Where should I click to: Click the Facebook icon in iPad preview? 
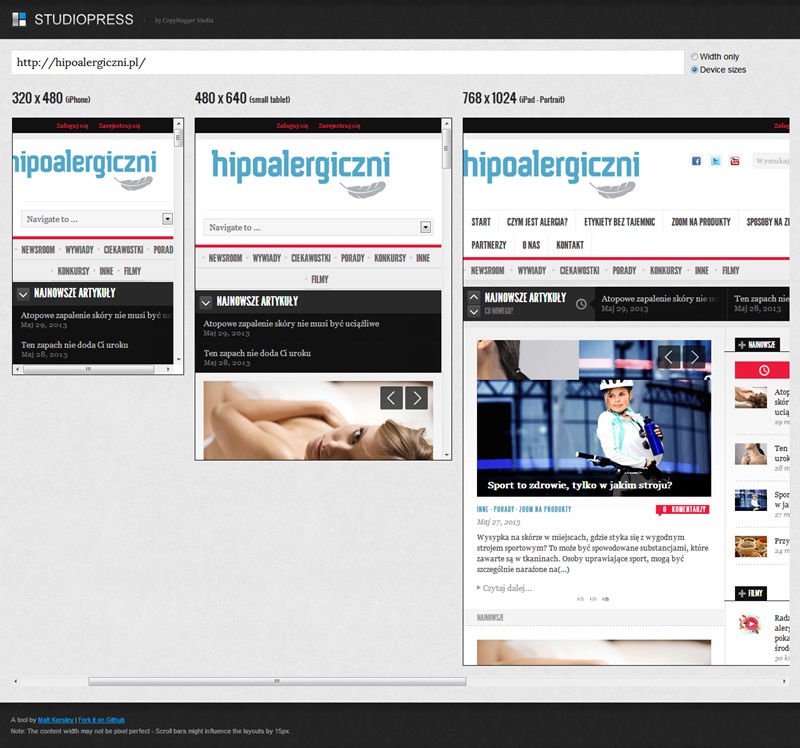pyautogui.click(x=696, y=161)
